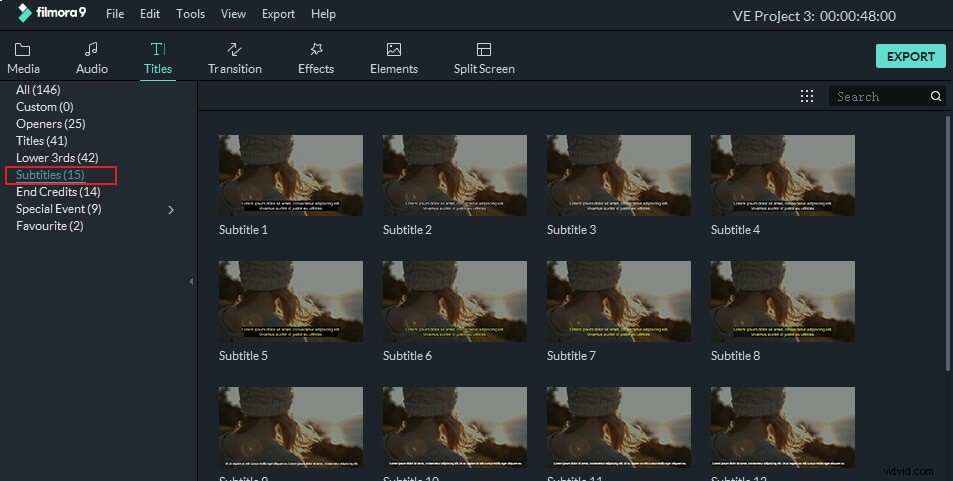
Task: Open the View menu
Action: pyautogui.click(x=233, y=13)
